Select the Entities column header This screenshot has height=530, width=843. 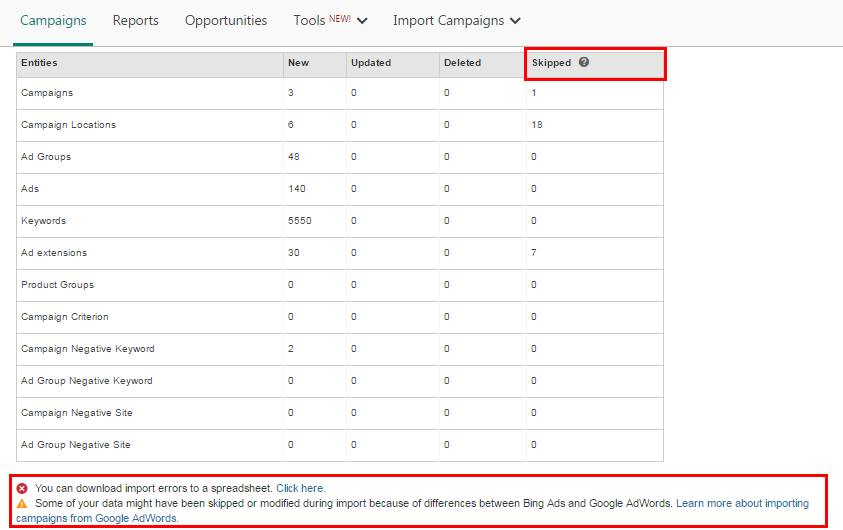39,63
